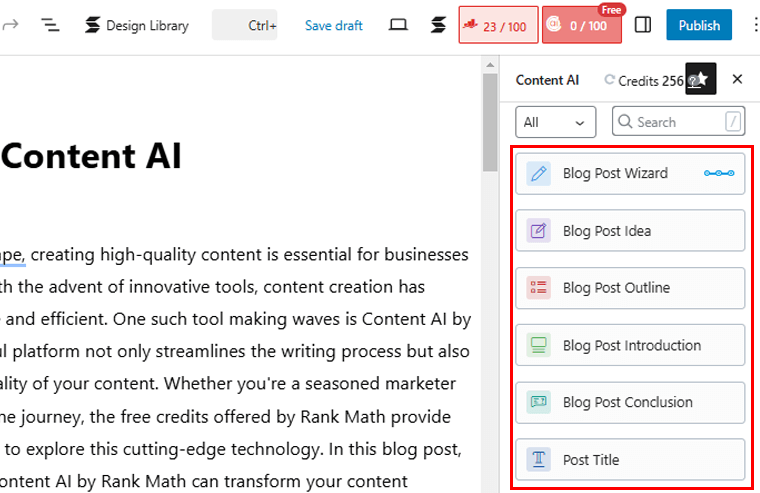The image size is (760, 493).
Task: Select the Post Title tool
Action: coord(630,460)
